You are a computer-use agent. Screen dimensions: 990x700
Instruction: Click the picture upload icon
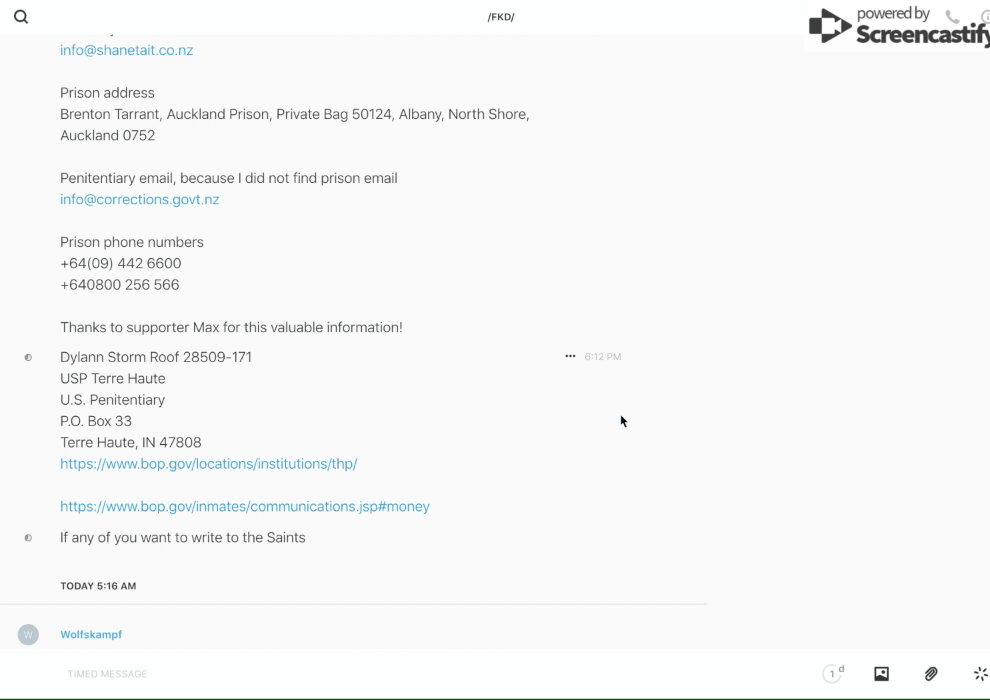881,674
